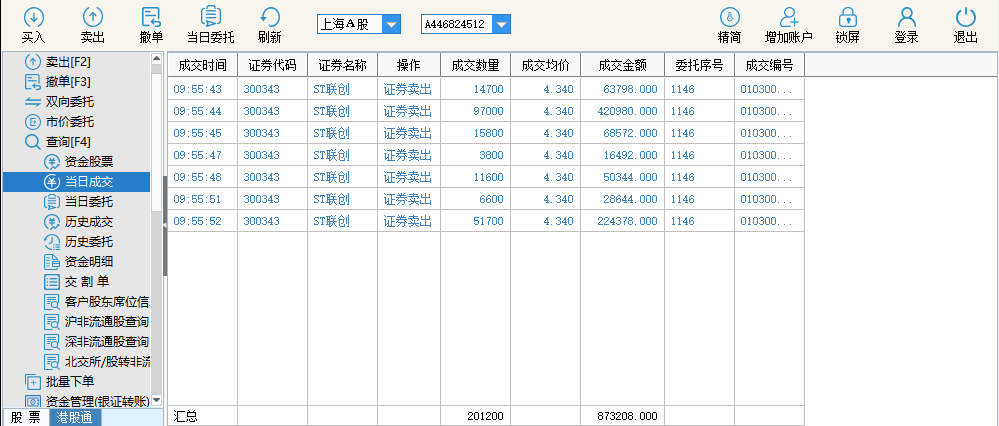Click the 撤单 cancel order toolbar icon
Image resolution: width=999 pixels, height=426 pixels.
click(152, 25)
